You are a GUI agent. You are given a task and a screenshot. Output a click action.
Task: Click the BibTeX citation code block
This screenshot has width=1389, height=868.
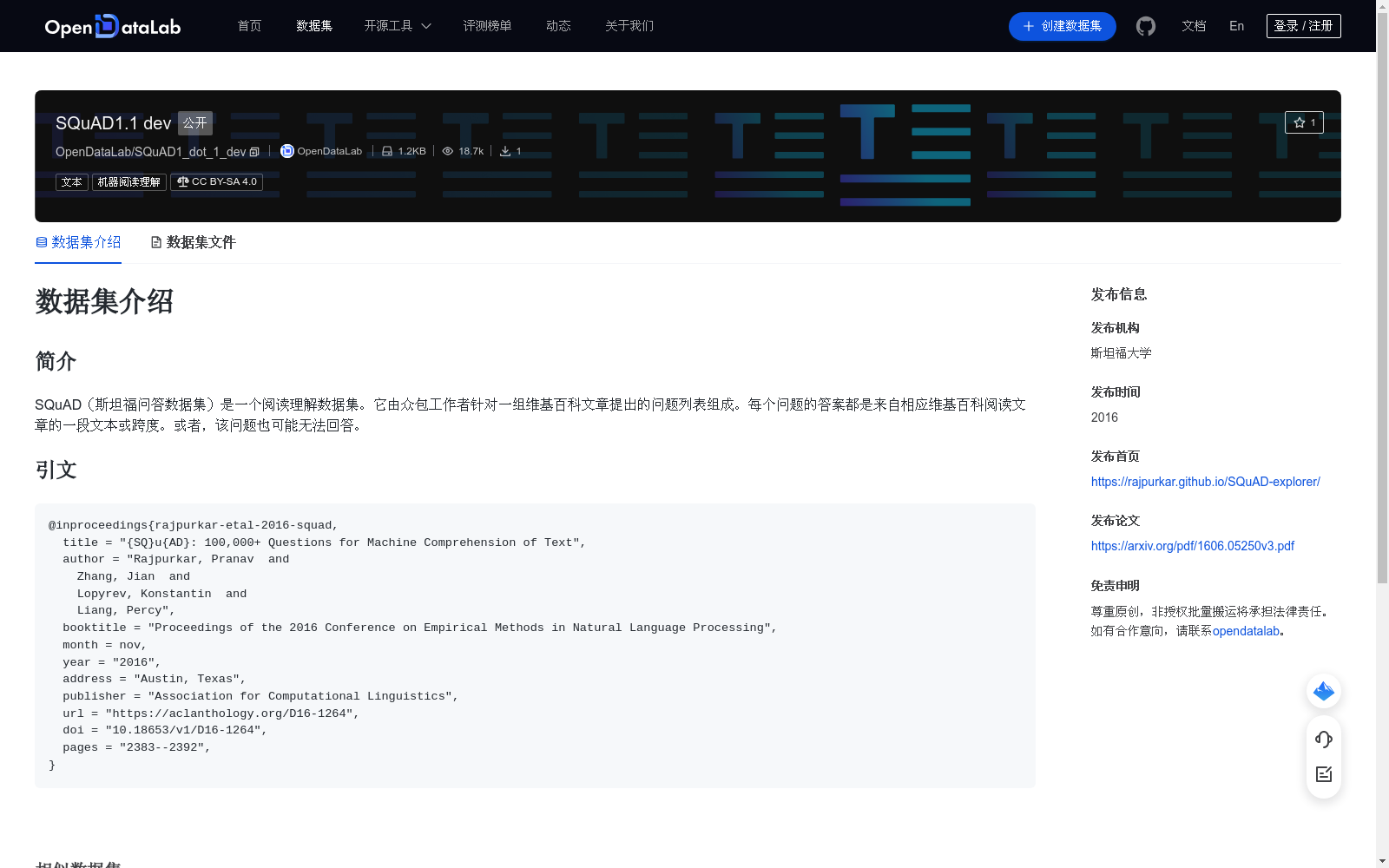click(535, 645)
